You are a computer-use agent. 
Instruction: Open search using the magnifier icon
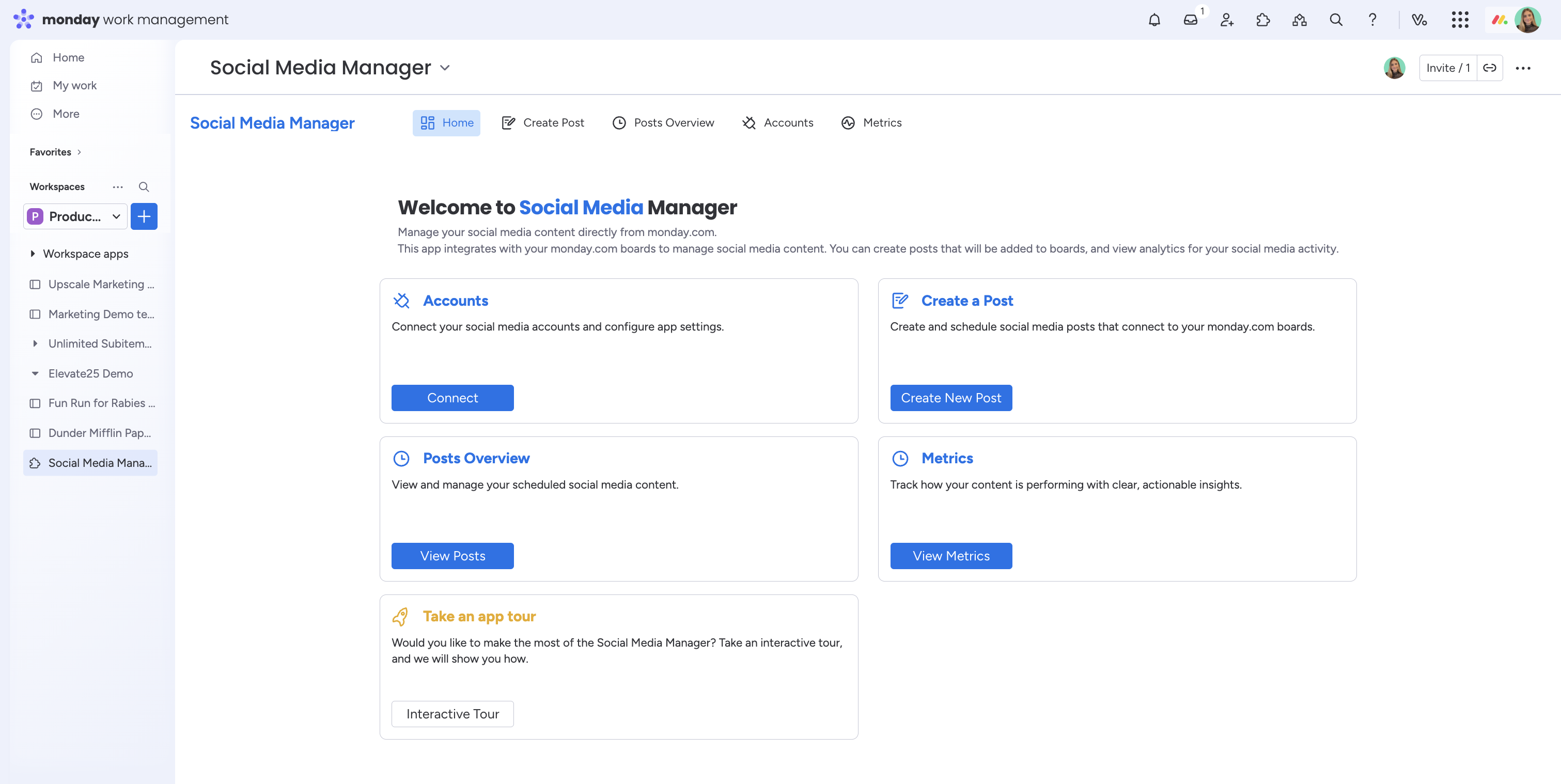[1336, 20]
